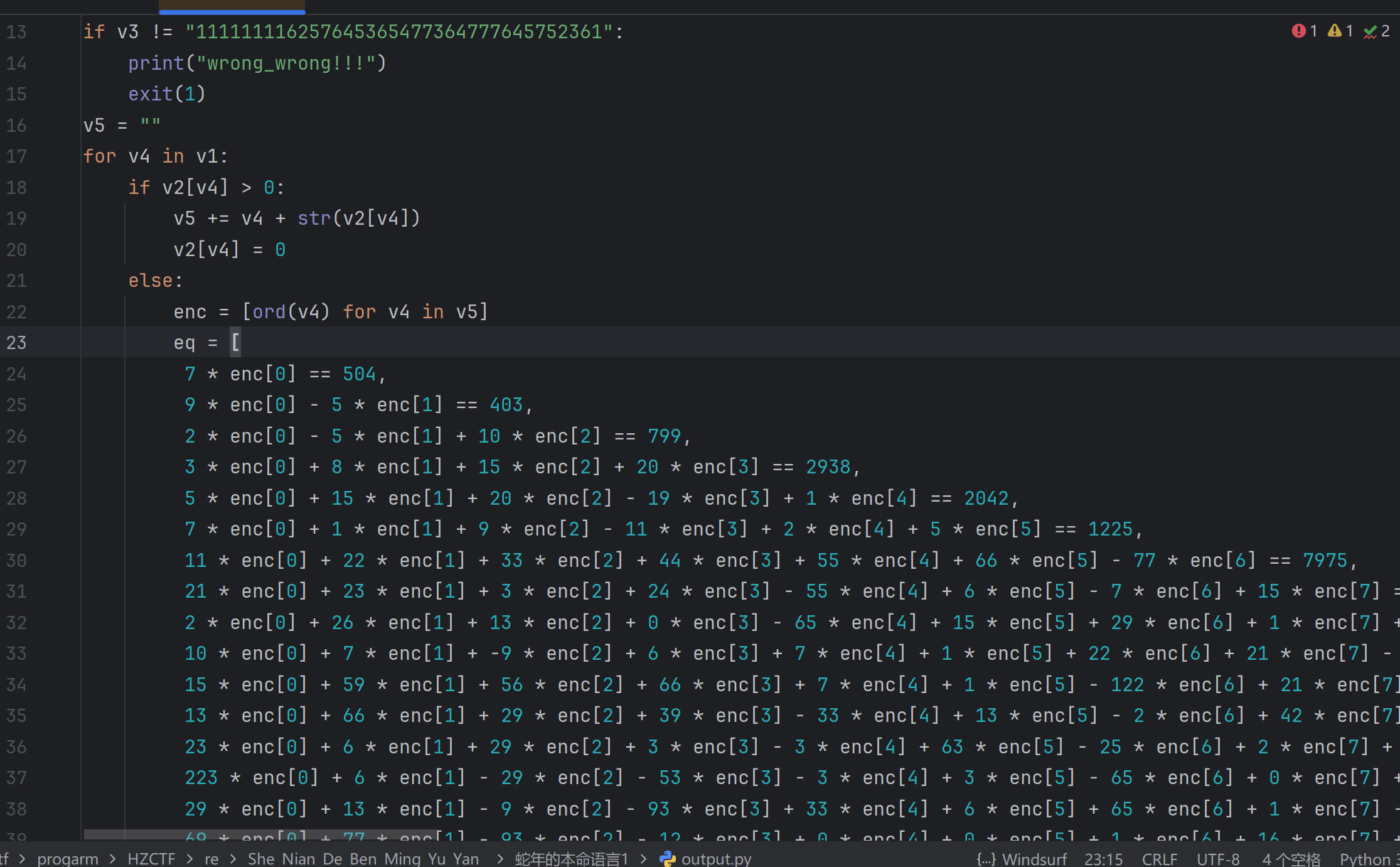Select the active editor tab at top

[232, 6]
